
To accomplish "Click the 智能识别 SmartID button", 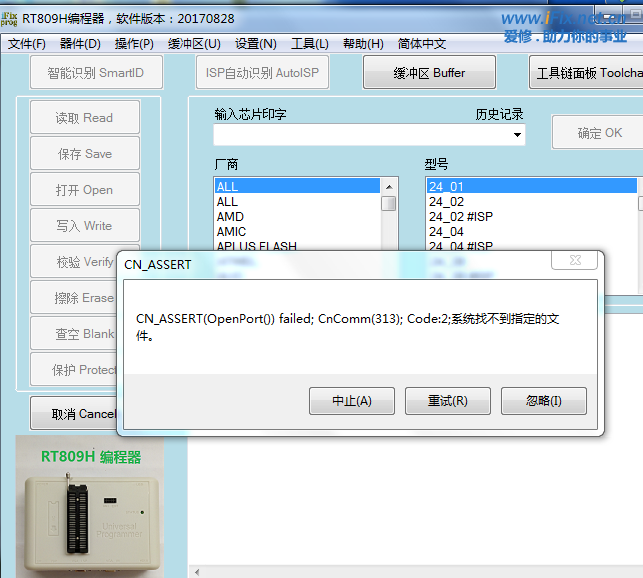I will [x=96, y=73].
